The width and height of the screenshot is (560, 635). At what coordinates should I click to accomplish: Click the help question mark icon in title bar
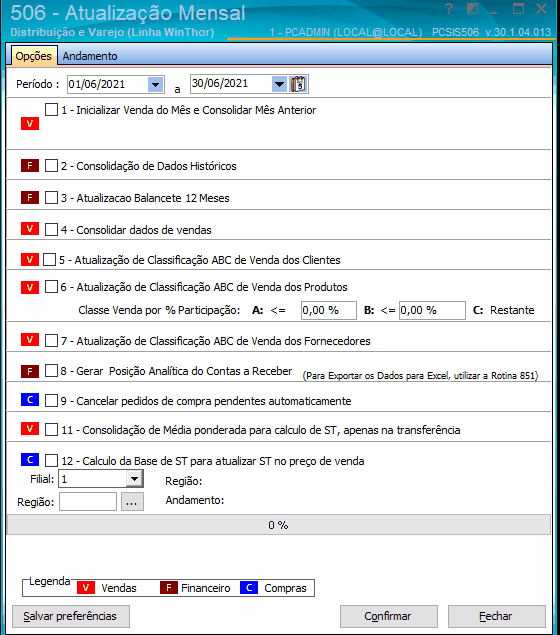[x=449, y=9]
